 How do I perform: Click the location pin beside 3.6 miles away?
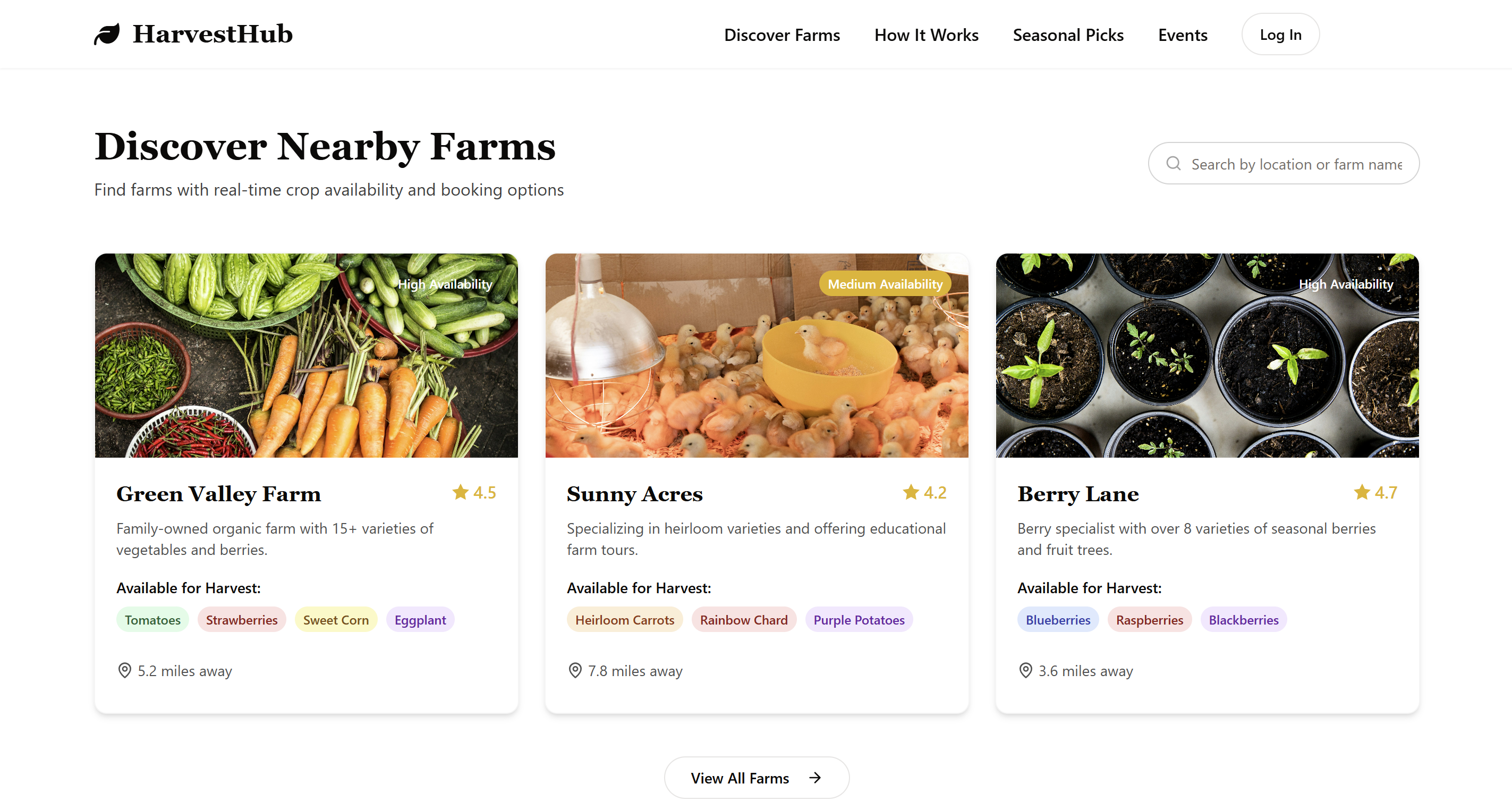tap(1025, 670)
